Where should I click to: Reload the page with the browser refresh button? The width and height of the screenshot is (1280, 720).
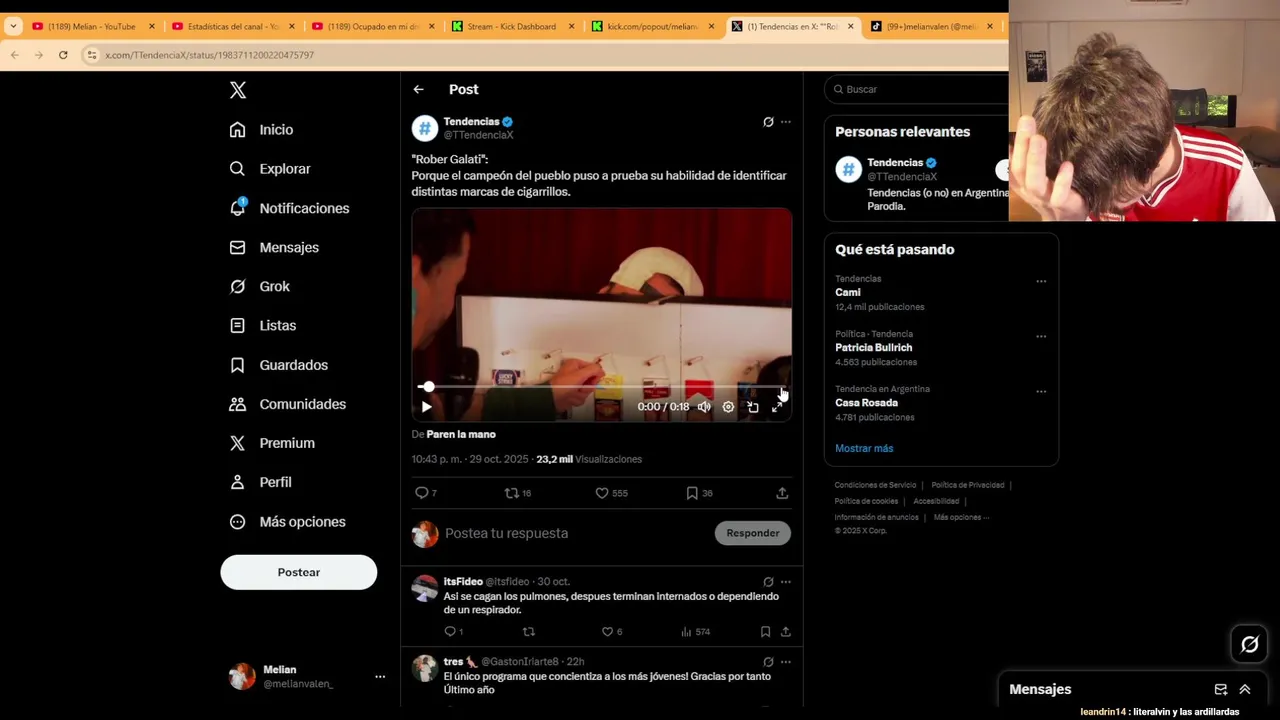[x=63, y=55]
